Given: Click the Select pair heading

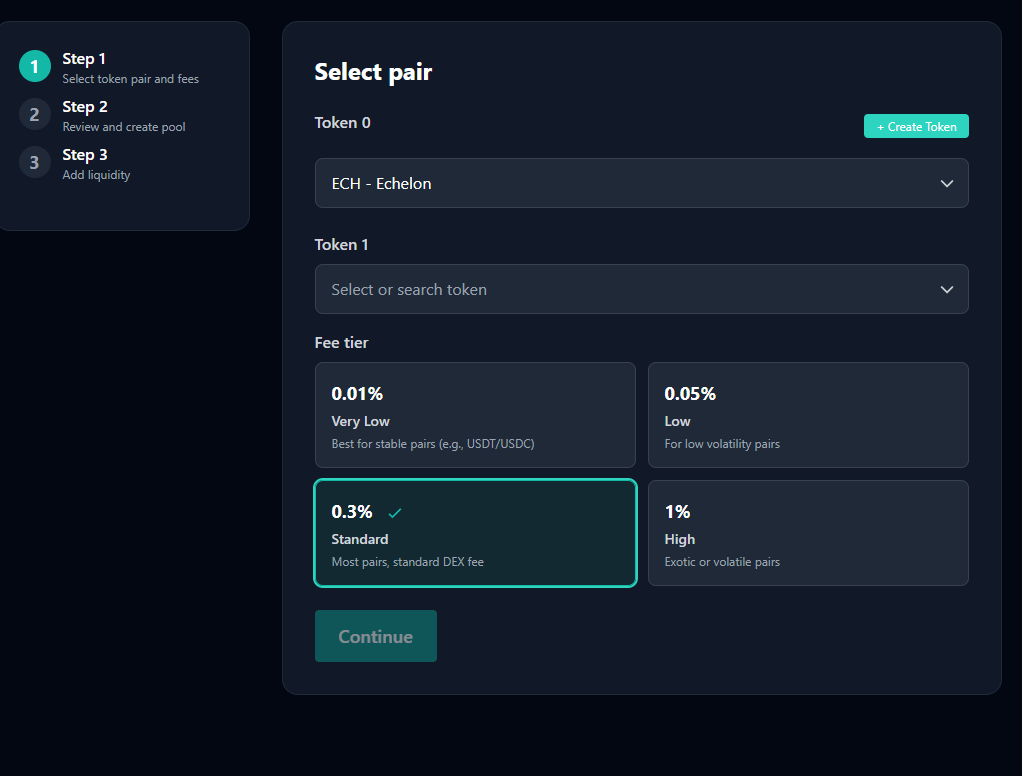Looking at the screenshot, I should 373,72.
